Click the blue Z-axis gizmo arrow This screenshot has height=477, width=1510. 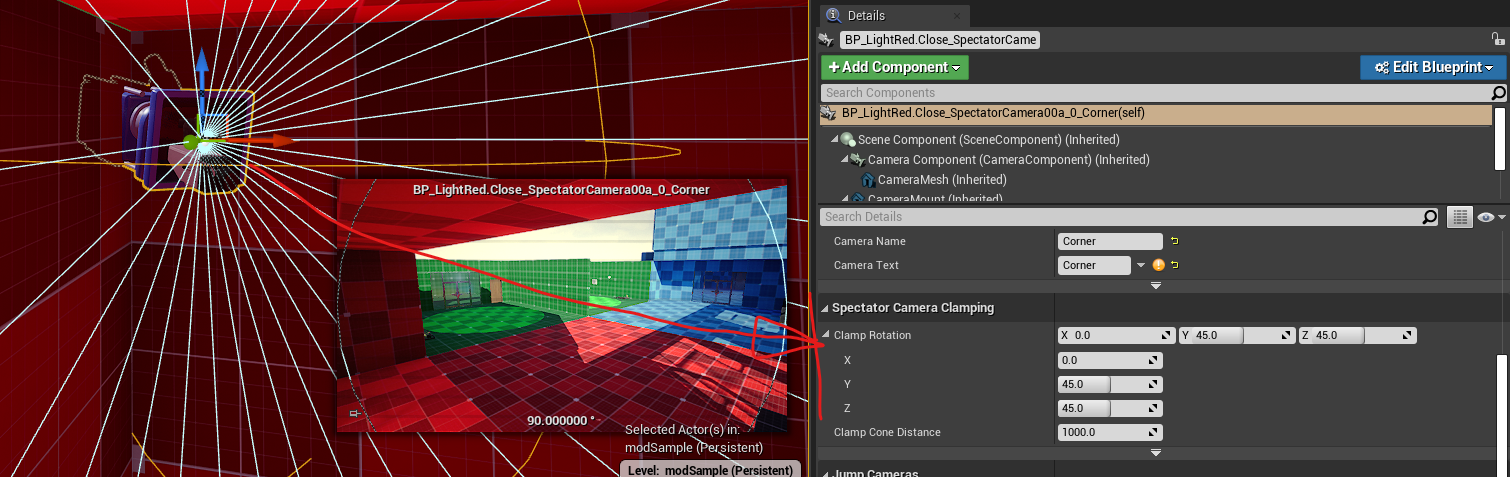pos(201,67)
